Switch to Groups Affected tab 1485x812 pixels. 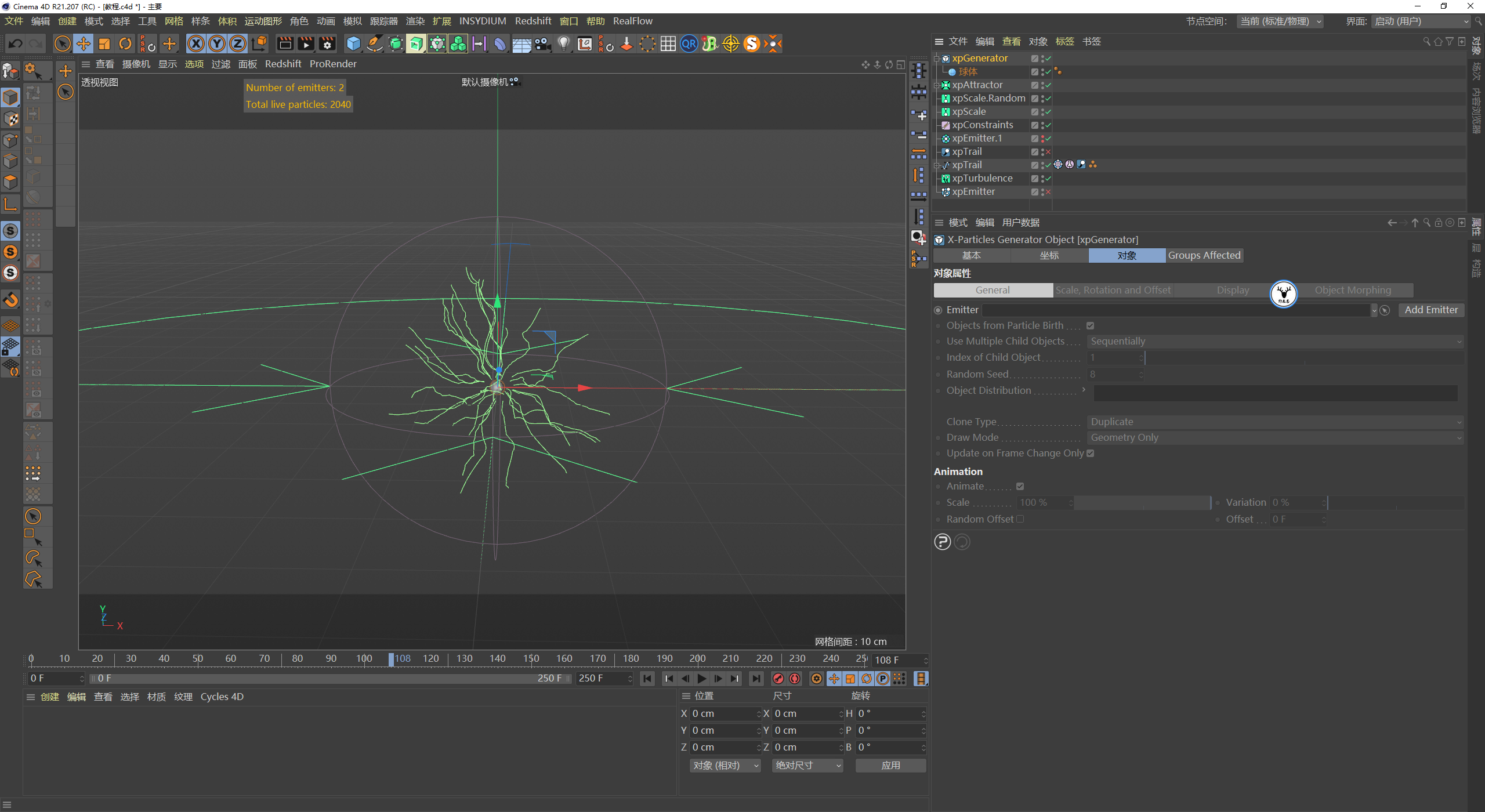1204,255
